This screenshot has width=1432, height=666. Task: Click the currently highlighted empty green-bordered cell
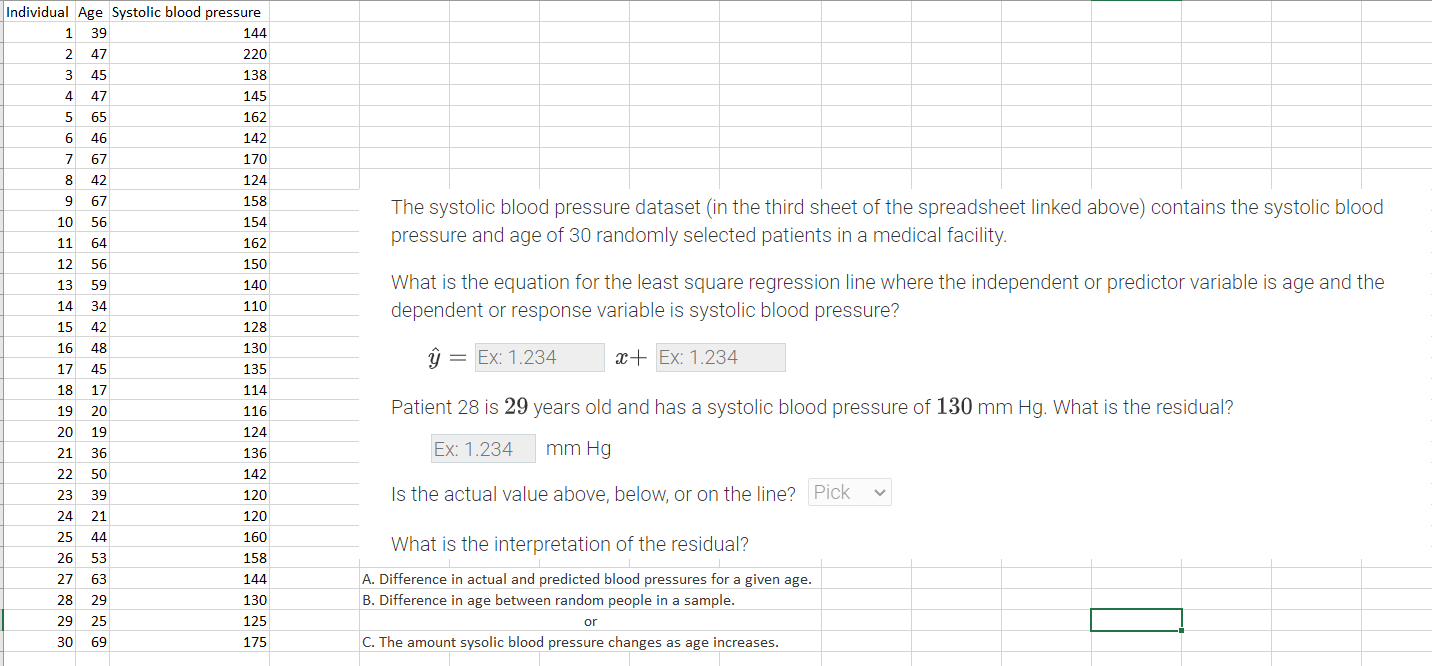[x=1136, y=620]
